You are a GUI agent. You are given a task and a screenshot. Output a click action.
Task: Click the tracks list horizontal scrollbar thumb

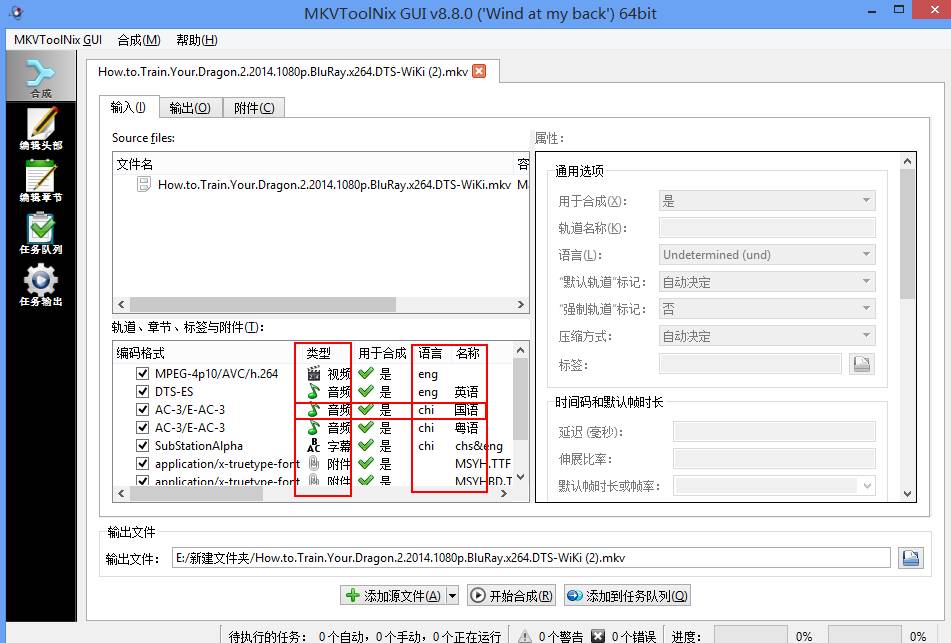(196, 493)
